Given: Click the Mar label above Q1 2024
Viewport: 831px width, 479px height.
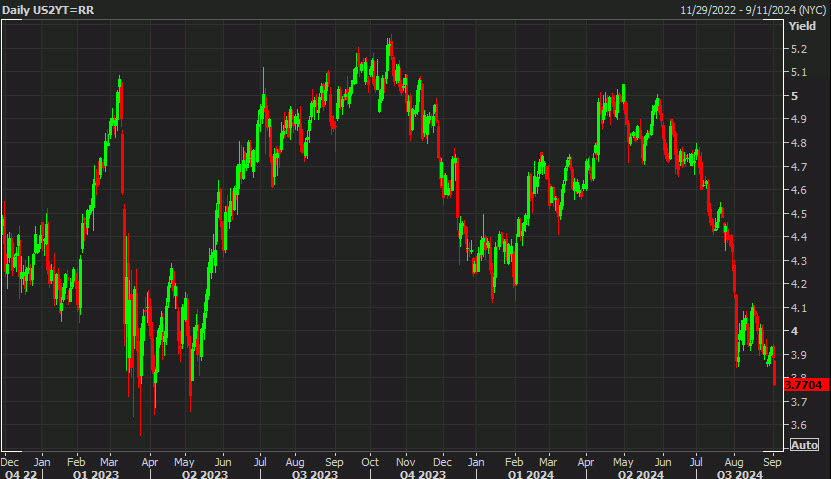Looking at the screenshot, I should coord(548,462).
